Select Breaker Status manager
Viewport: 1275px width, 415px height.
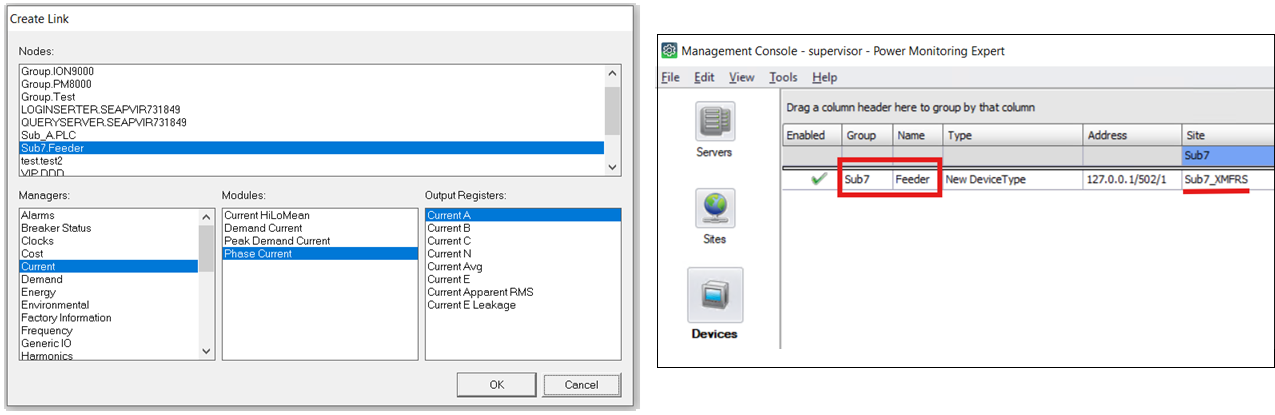click(x=109, y=228)
